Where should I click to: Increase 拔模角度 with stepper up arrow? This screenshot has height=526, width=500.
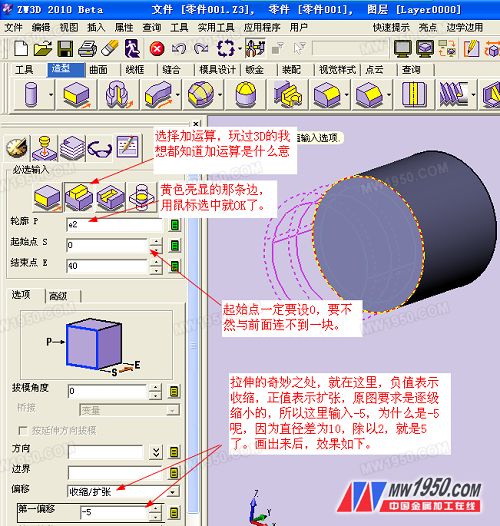tap(155, 387)
